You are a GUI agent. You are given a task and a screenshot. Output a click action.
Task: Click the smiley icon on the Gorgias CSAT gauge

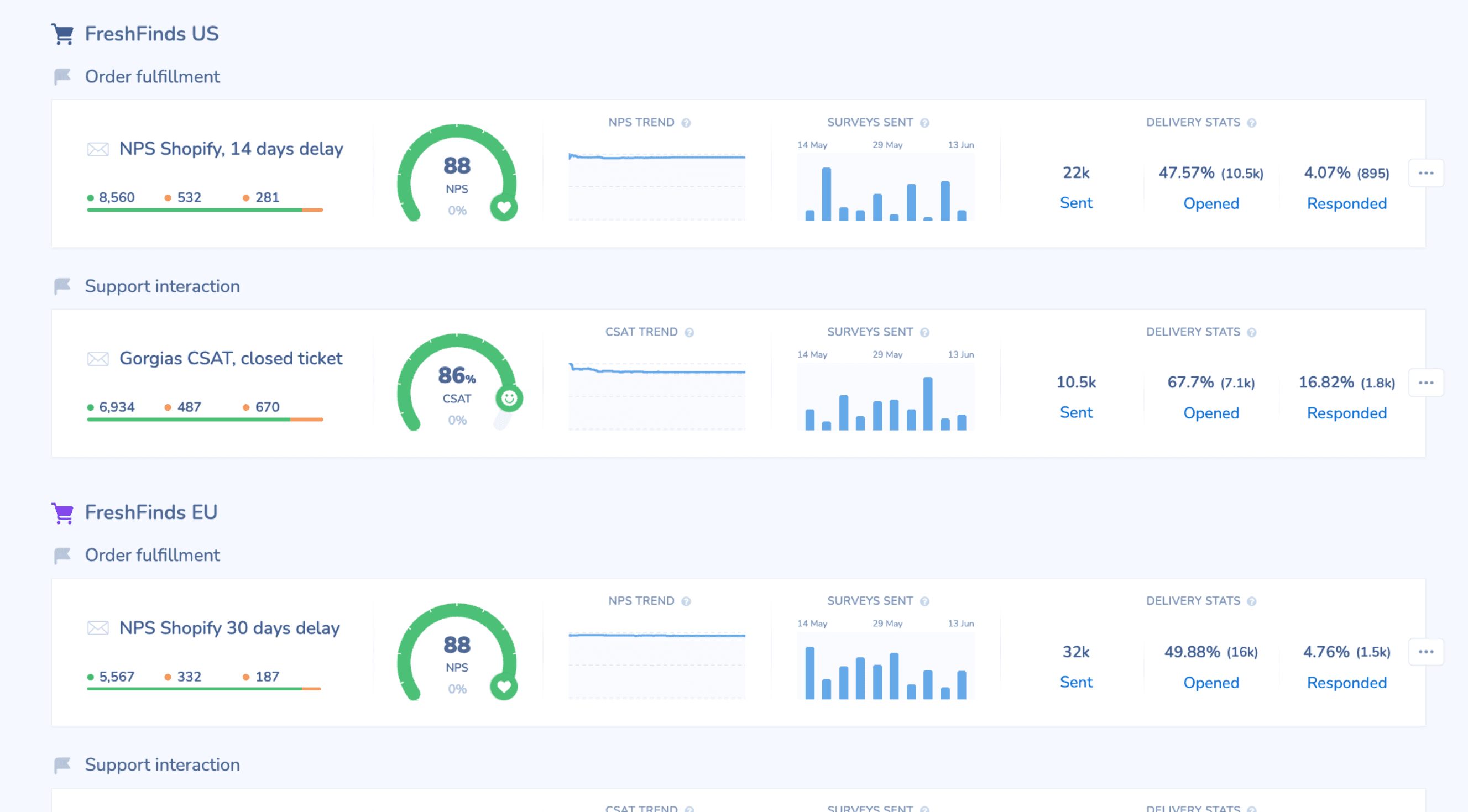[509, 399]
